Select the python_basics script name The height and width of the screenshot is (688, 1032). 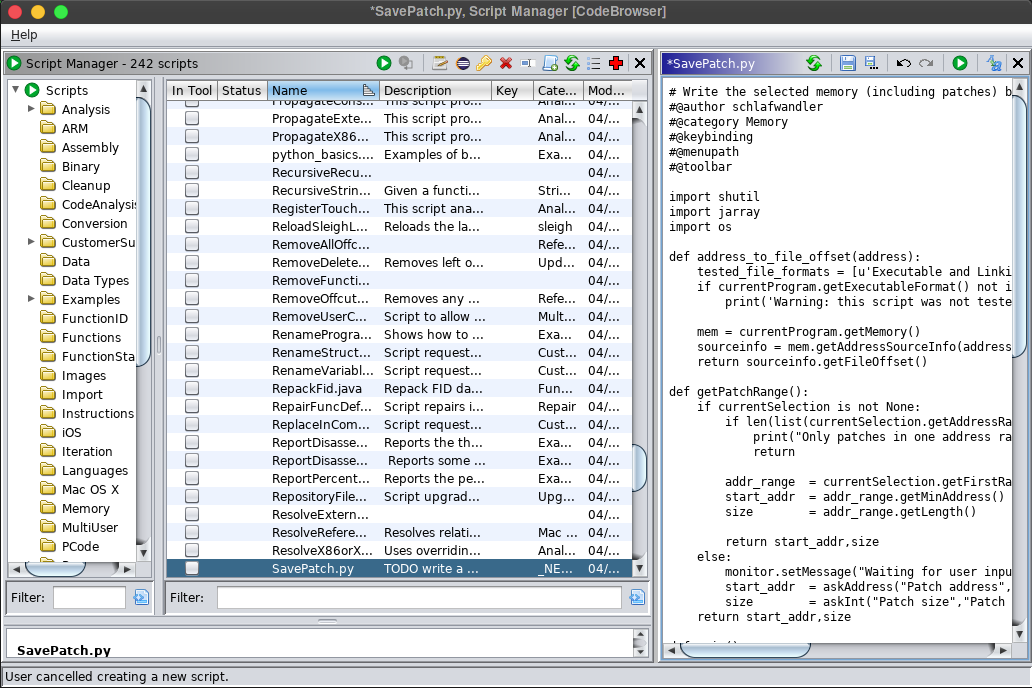[322, 155]
